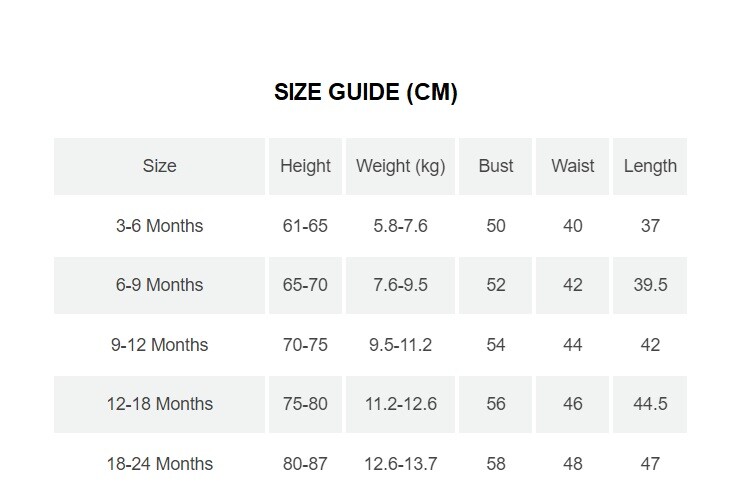Select the Length column header
750x495 pixels.
click(x=650, y=166)
